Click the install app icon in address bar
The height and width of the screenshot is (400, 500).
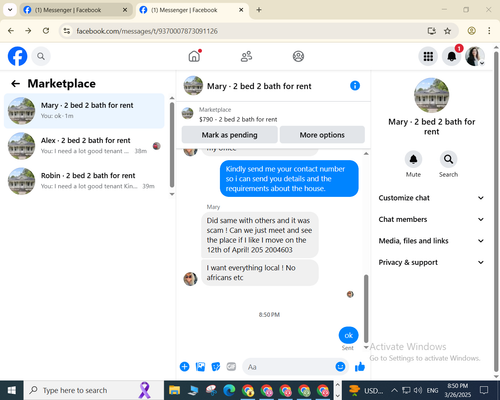[x=432, y=31]
